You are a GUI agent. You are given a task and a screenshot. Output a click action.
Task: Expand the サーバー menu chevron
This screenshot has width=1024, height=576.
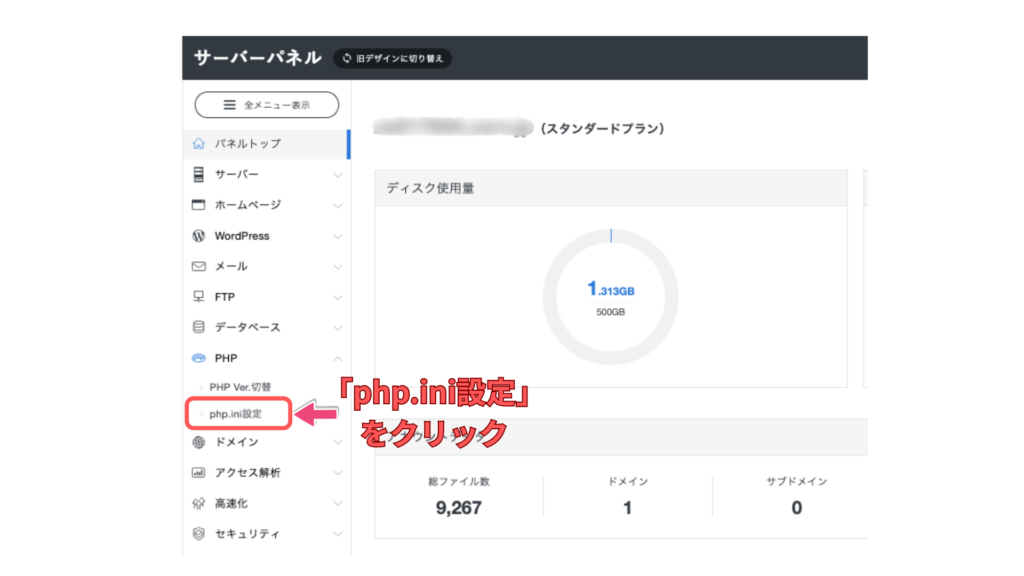pyautogui.click(x=338, y=175)
